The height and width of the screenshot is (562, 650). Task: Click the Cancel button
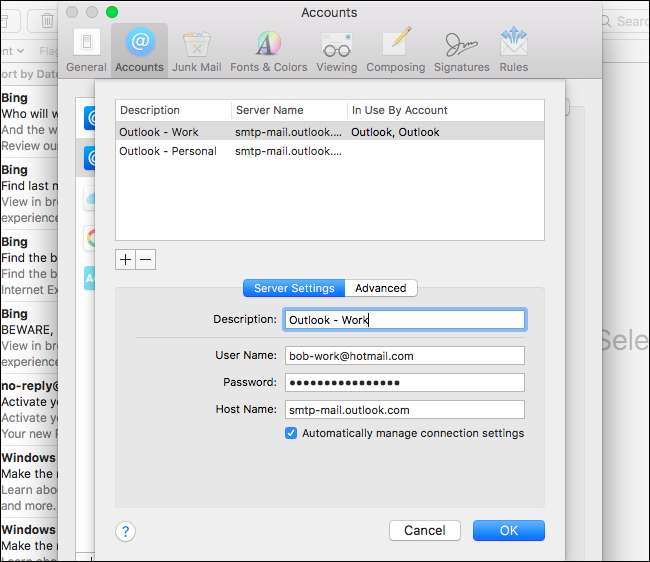[424, 531]
